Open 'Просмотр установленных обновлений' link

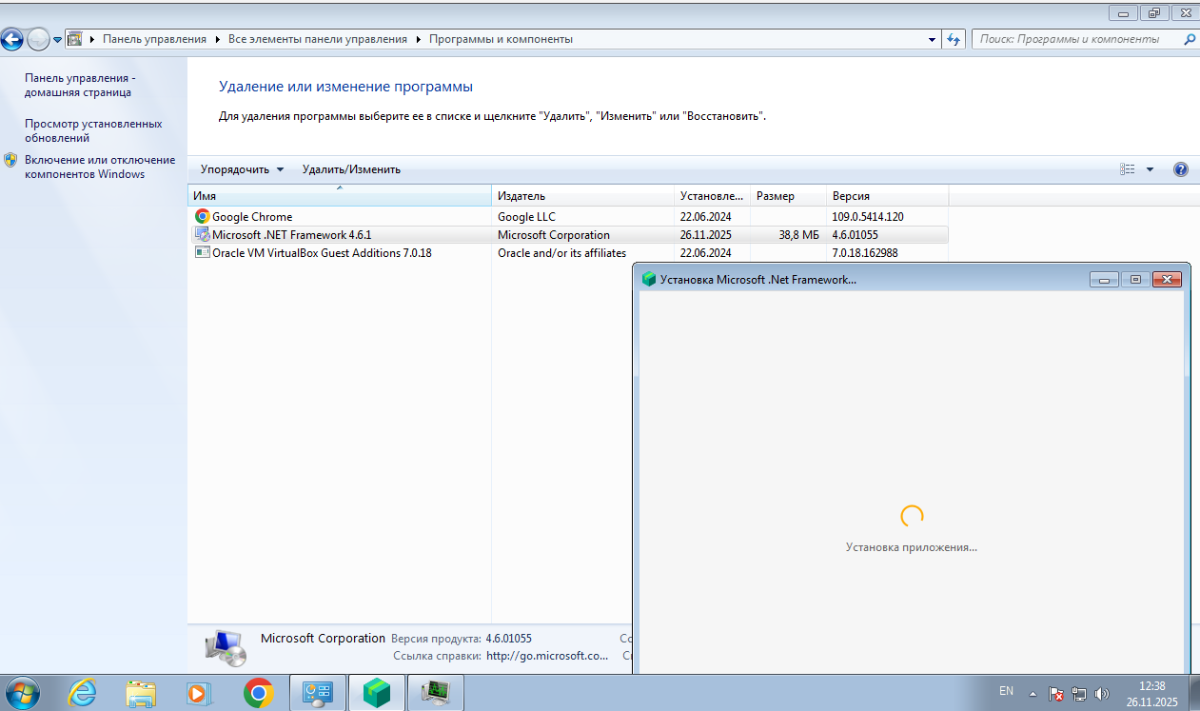tap(93, 131)
